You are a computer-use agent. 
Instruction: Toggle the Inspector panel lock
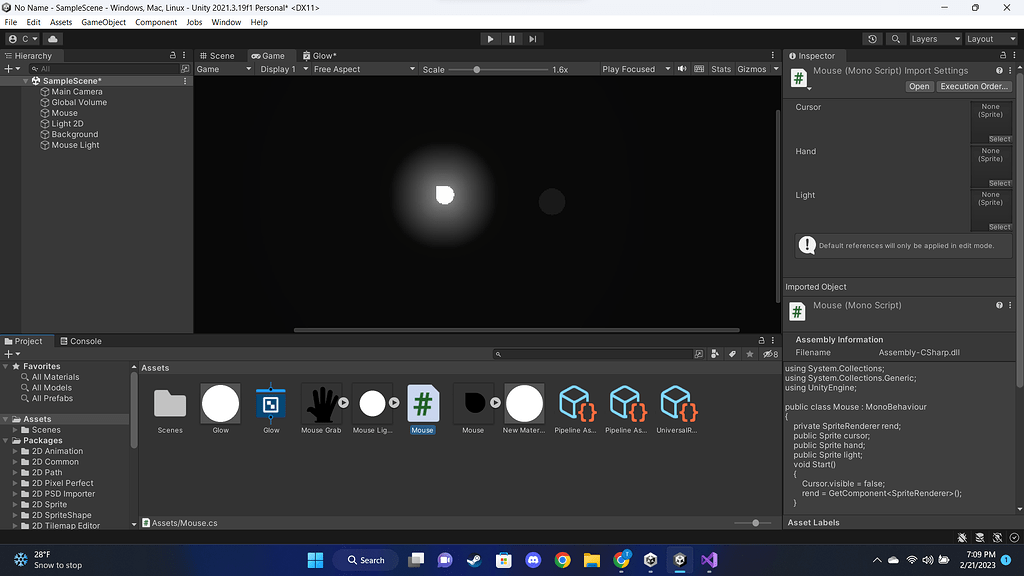click(x=1002, y=56)
